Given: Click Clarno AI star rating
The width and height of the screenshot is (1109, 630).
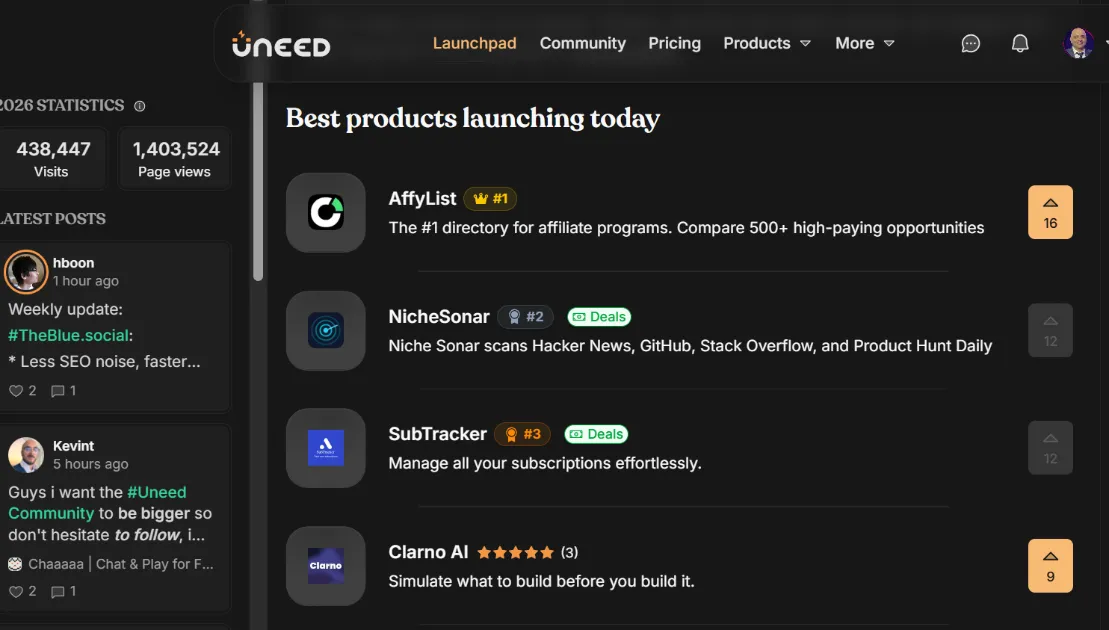Looking at the screenshot, I should pos(515,553).
